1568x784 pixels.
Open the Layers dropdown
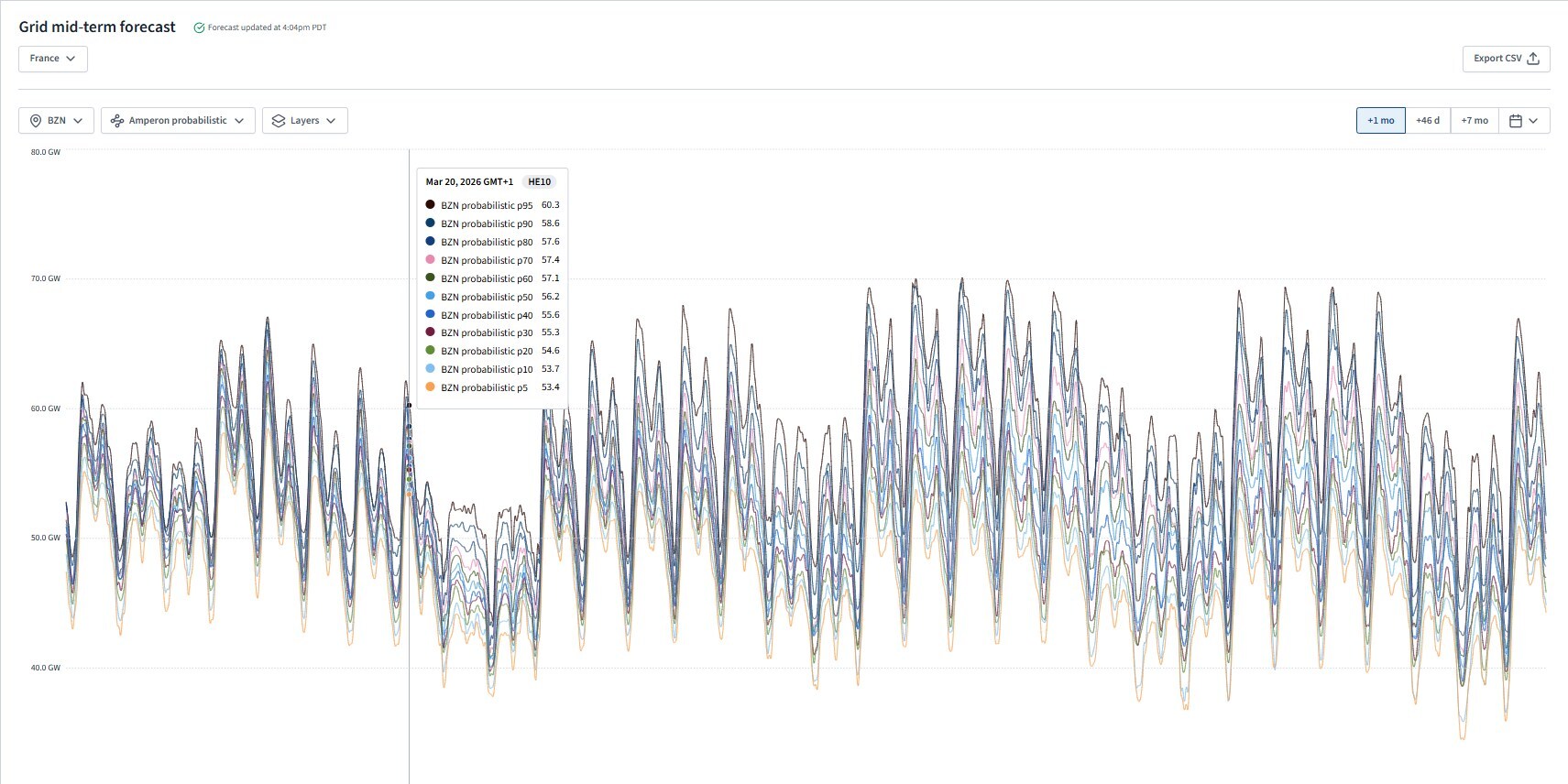[x=305, y=121]
